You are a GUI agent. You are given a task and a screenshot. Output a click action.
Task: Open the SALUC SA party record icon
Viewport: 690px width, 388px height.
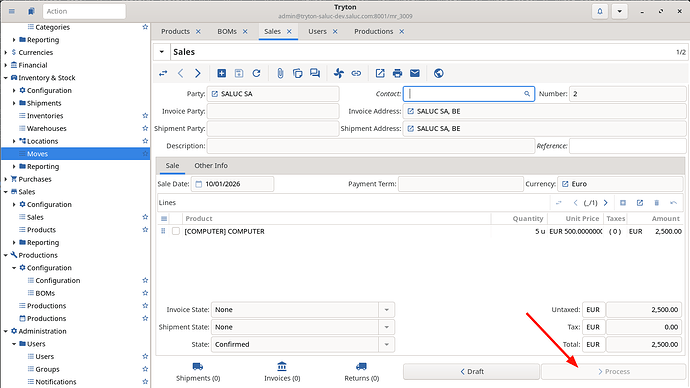point(215,94)
